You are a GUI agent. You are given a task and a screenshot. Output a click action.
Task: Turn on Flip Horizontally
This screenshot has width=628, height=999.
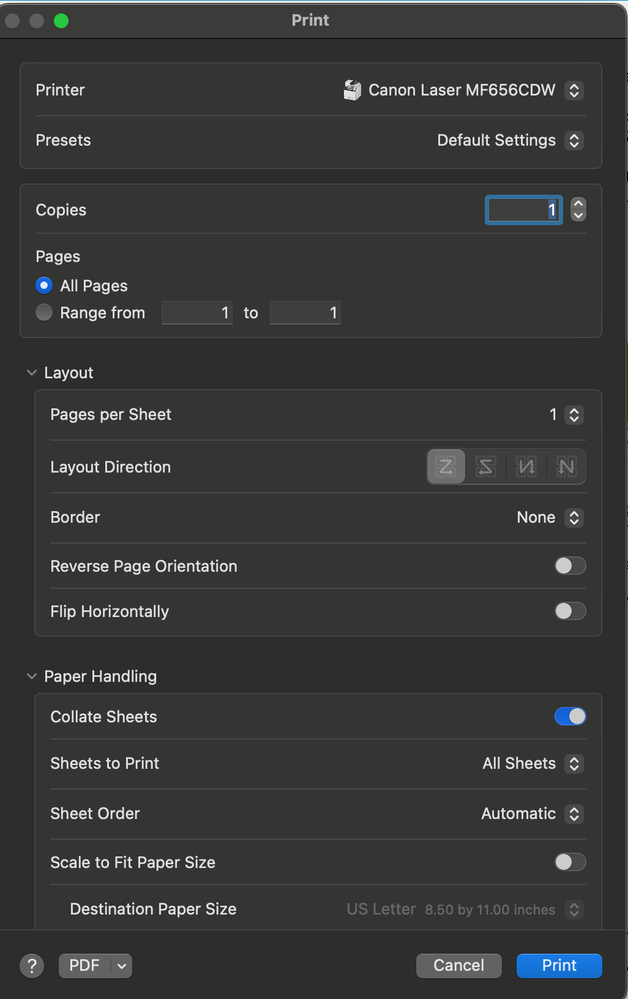569,611
